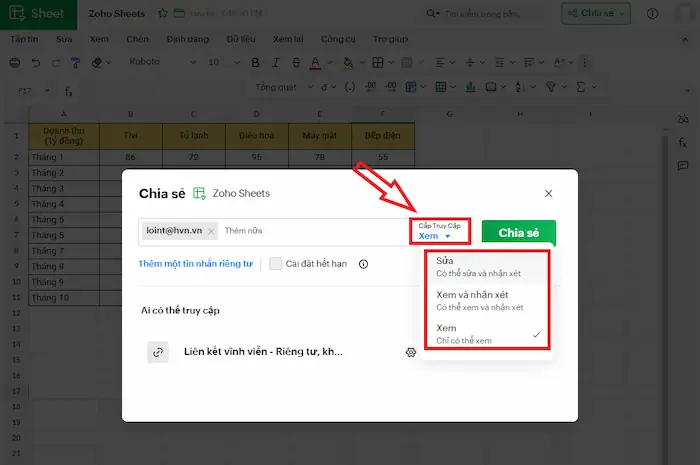Click the green Chia sẻ button in dialog
Viewport: 700px width, 465px height.
coord(518,232)
